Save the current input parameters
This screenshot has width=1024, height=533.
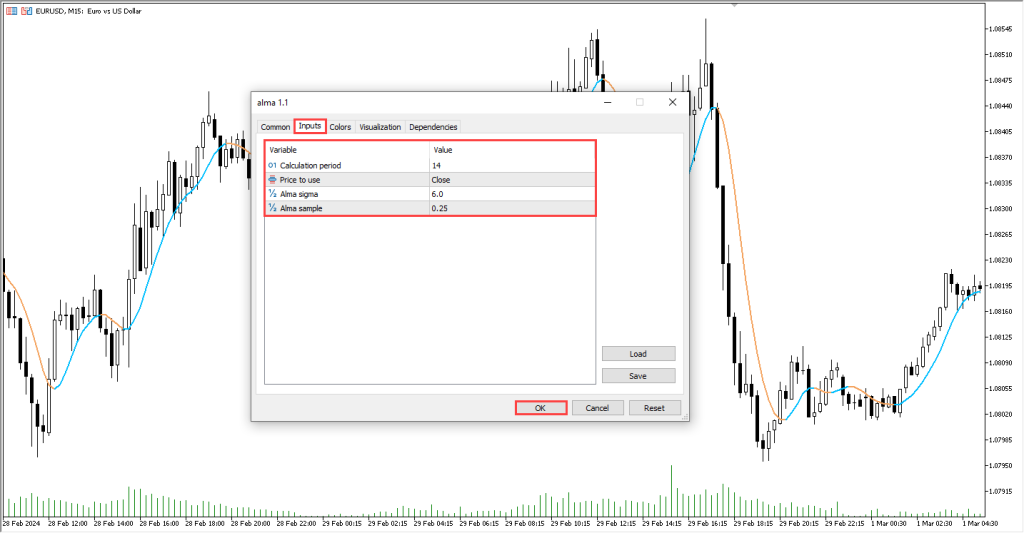pyautogui.click(x=638, y=376)
